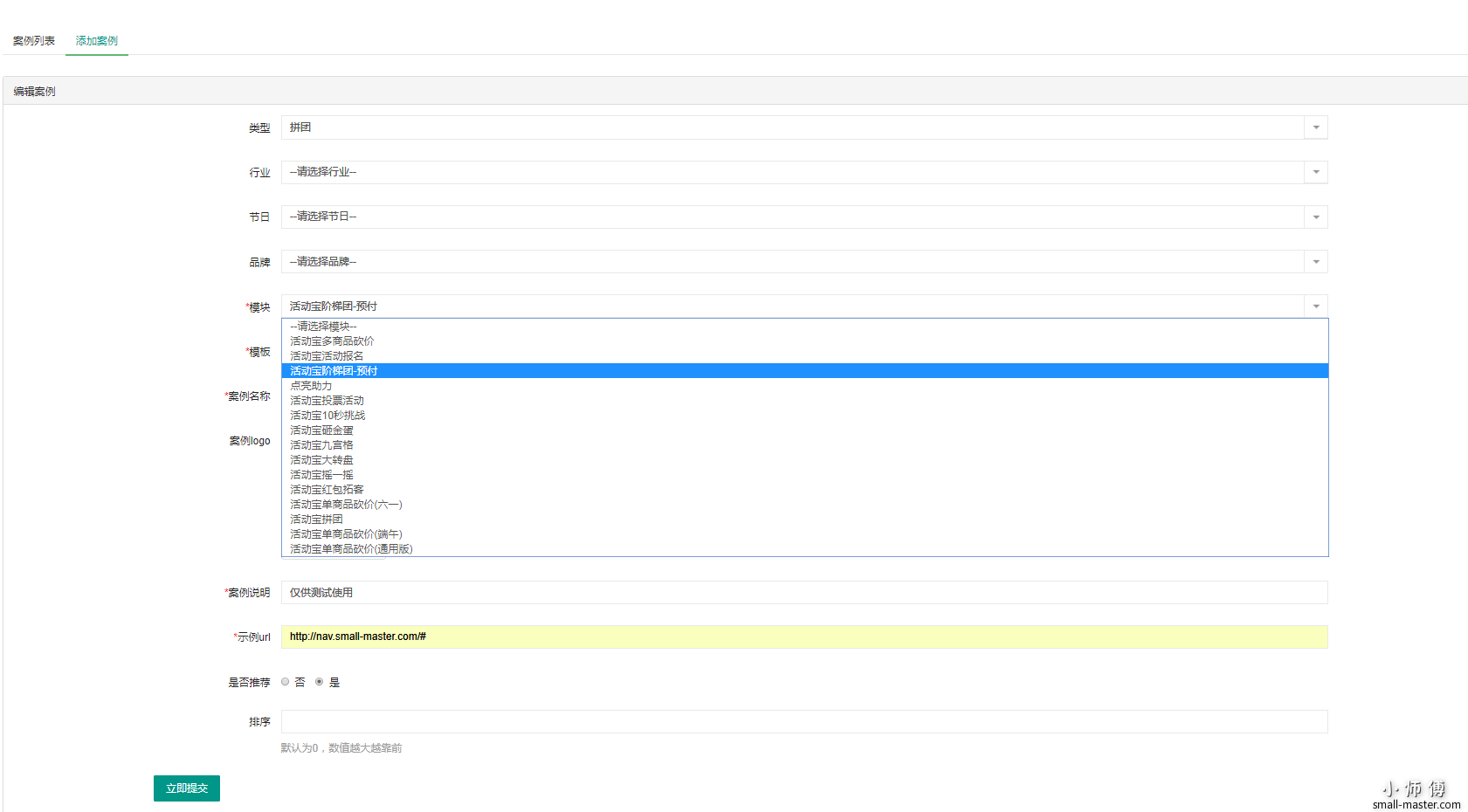Select 活动宝单商品砍价(端午) option

tap(804, 534)
